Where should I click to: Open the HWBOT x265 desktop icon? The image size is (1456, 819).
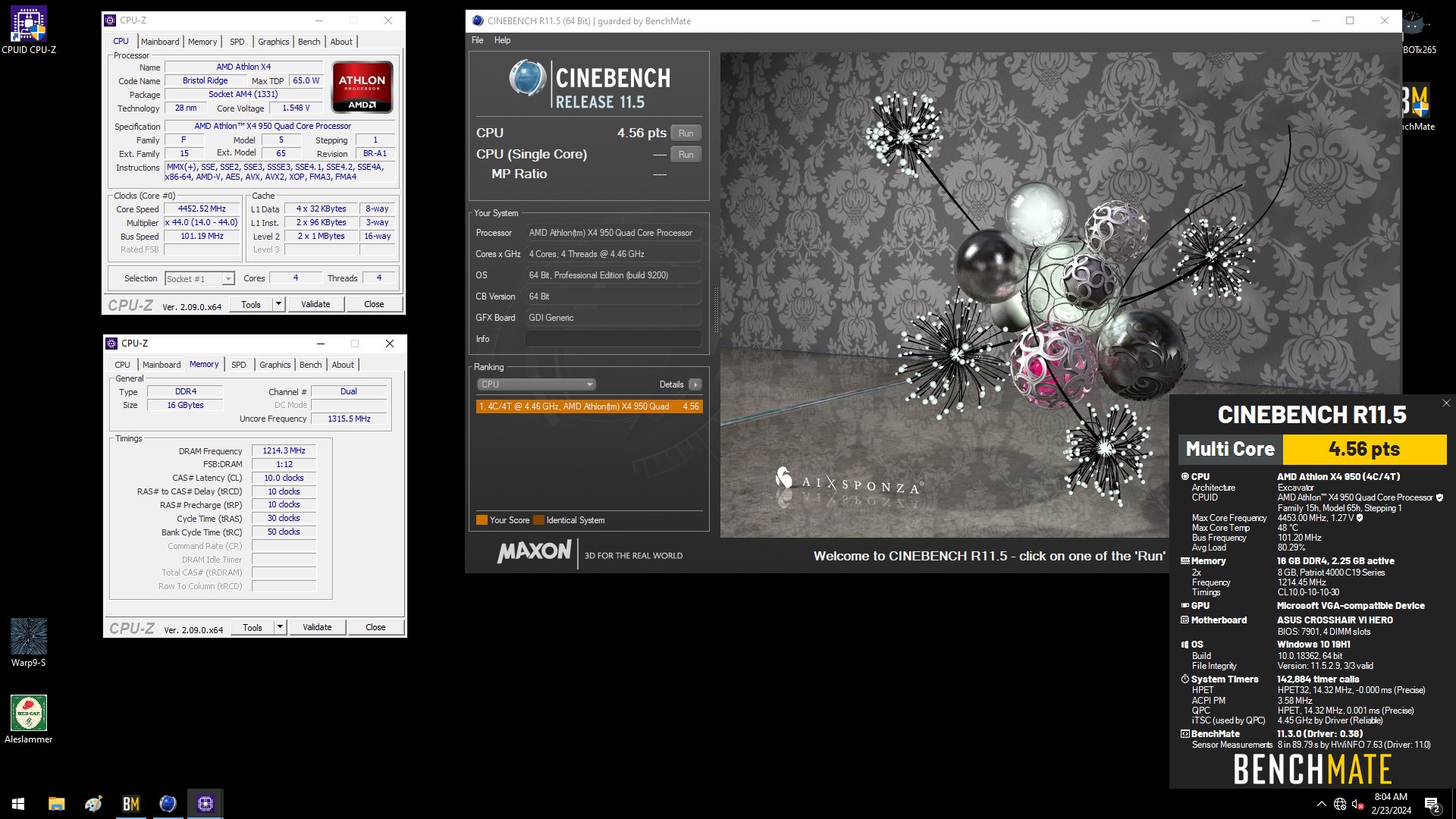click(x=1416, y=32)
